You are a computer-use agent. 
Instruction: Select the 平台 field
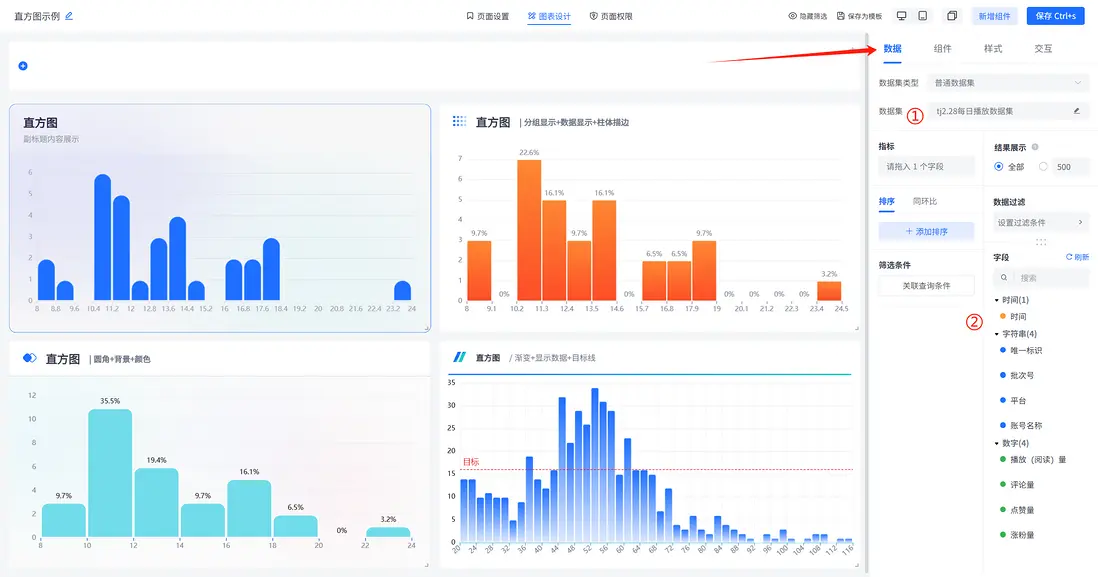(x=1018, y=401)
